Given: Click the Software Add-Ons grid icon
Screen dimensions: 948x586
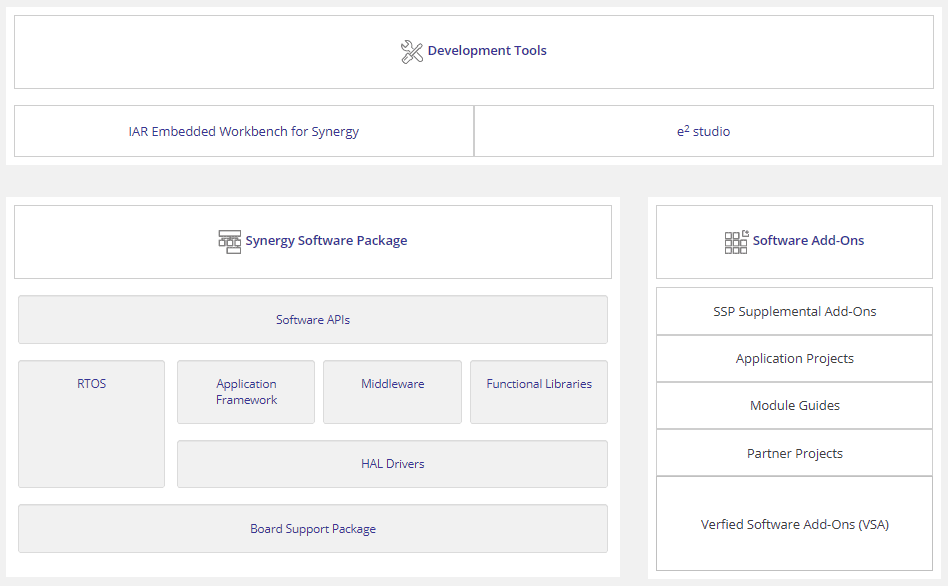Looking at the screenshot, I should [x=736, y=242].
